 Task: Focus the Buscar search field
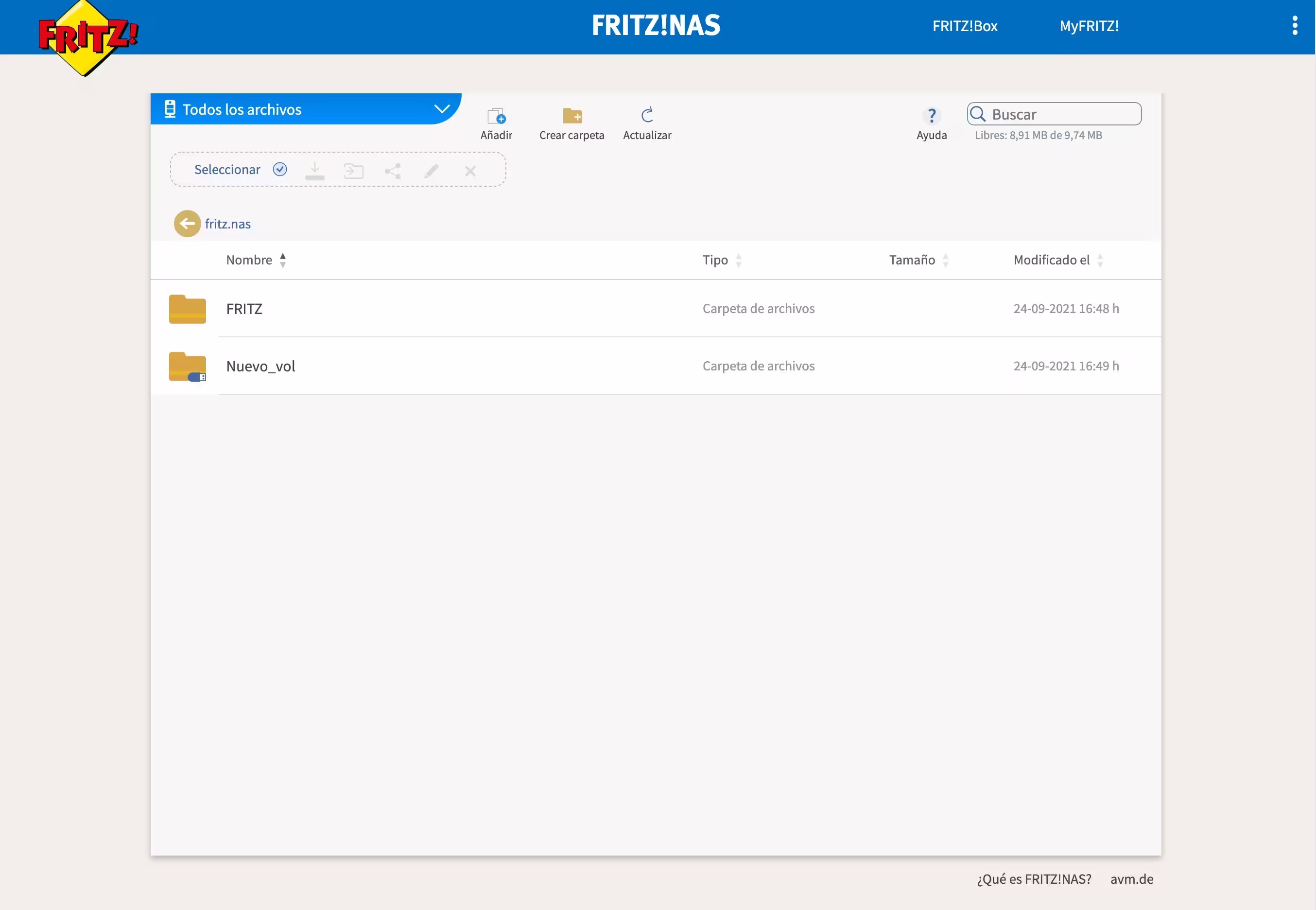click(x=1054, y=114)
